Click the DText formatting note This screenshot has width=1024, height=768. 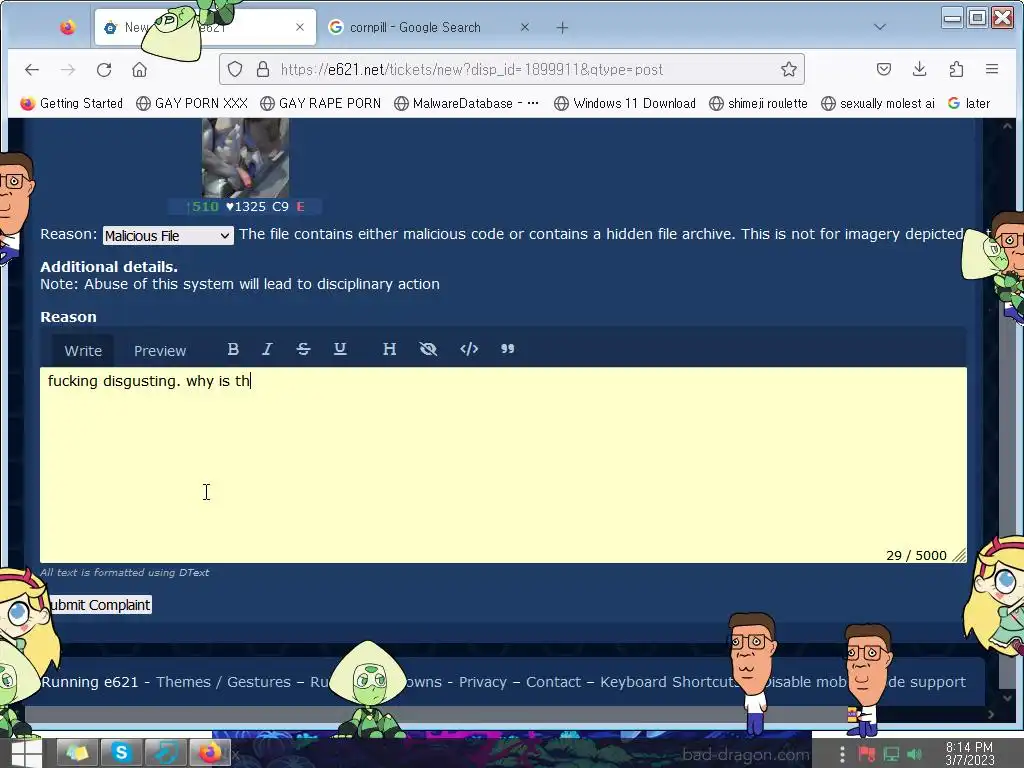(125, 572)
